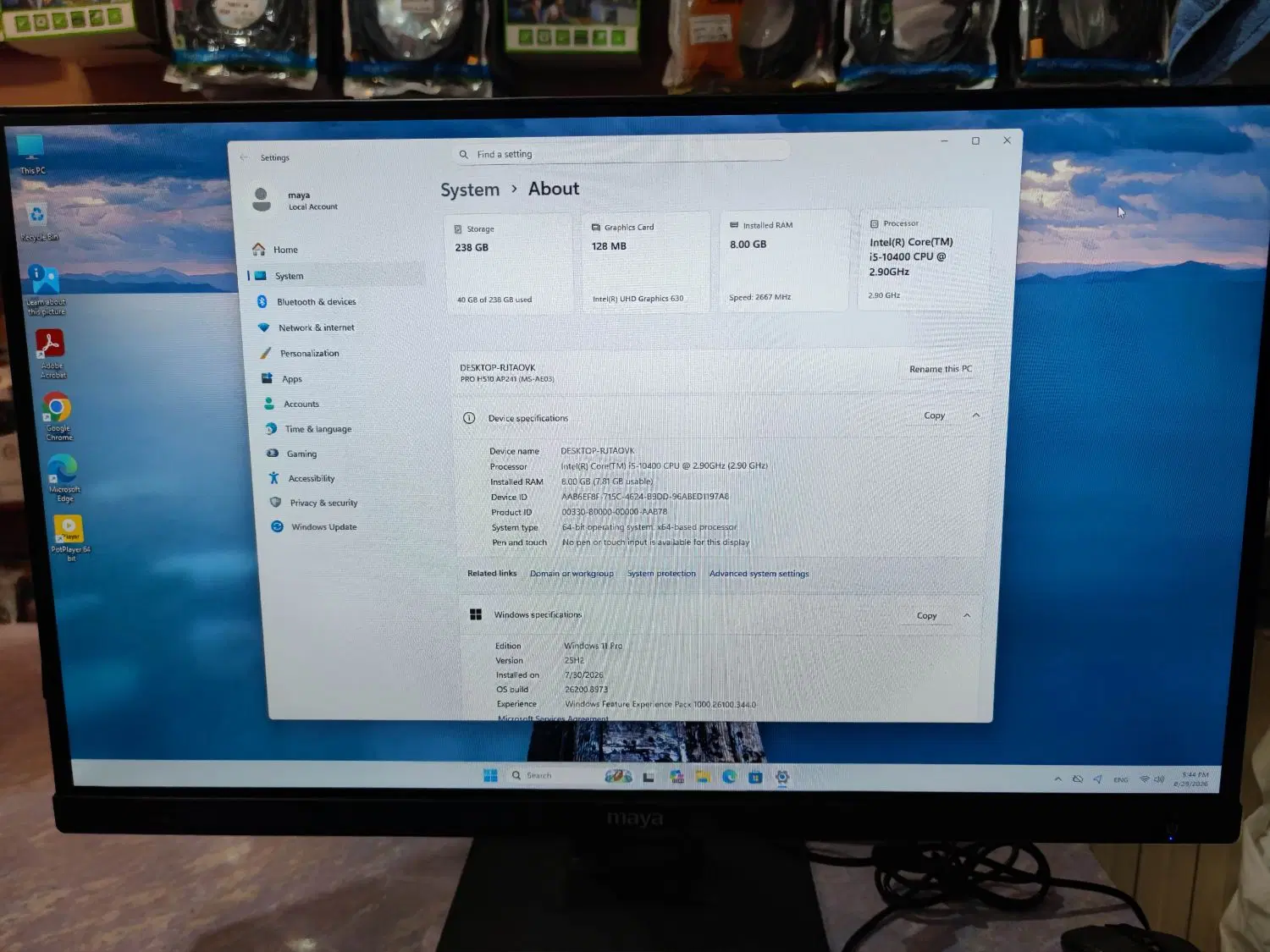This screenshot has width=1270, height=952.
Task: Open the taskbar clock and date
Action: click(x=1192, y=779)
